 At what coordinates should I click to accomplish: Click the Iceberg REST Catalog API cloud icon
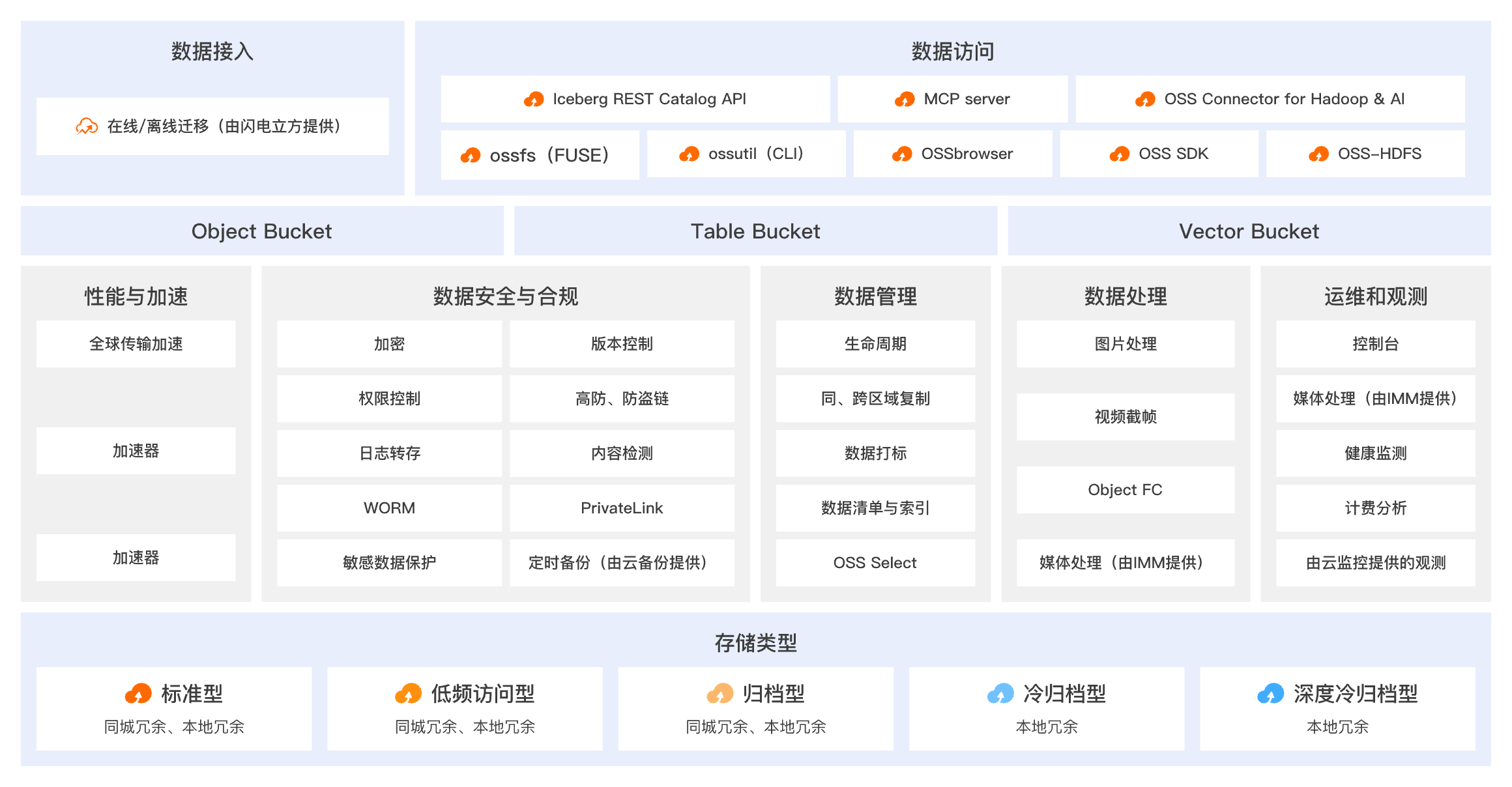point(534,99)
